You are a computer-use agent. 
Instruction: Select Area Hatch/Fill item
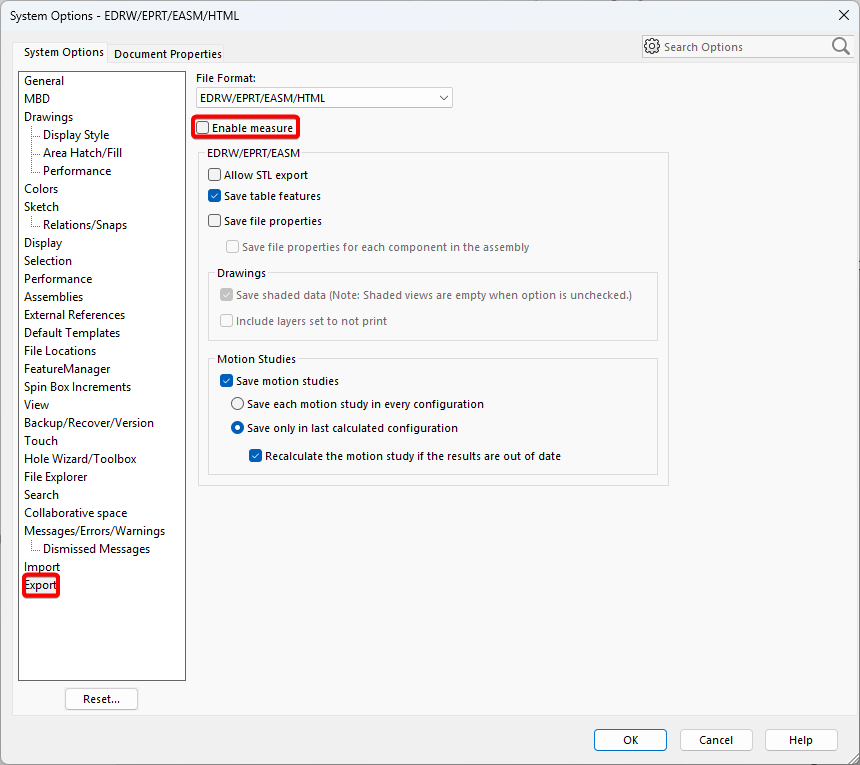[82, 153]
